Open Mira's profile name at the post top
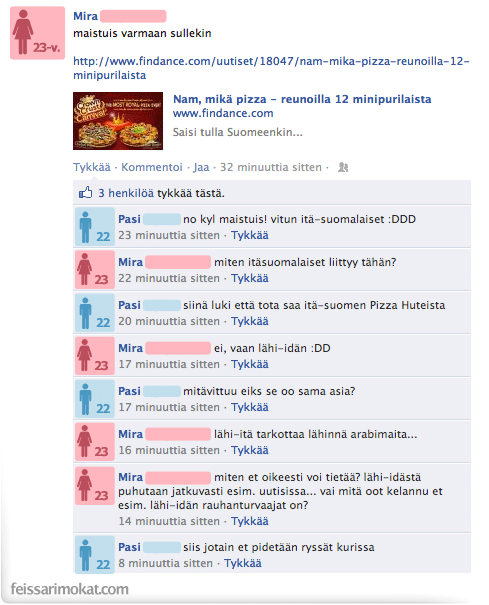This screenshot has height=605, width=489. [x=85, y=16]
